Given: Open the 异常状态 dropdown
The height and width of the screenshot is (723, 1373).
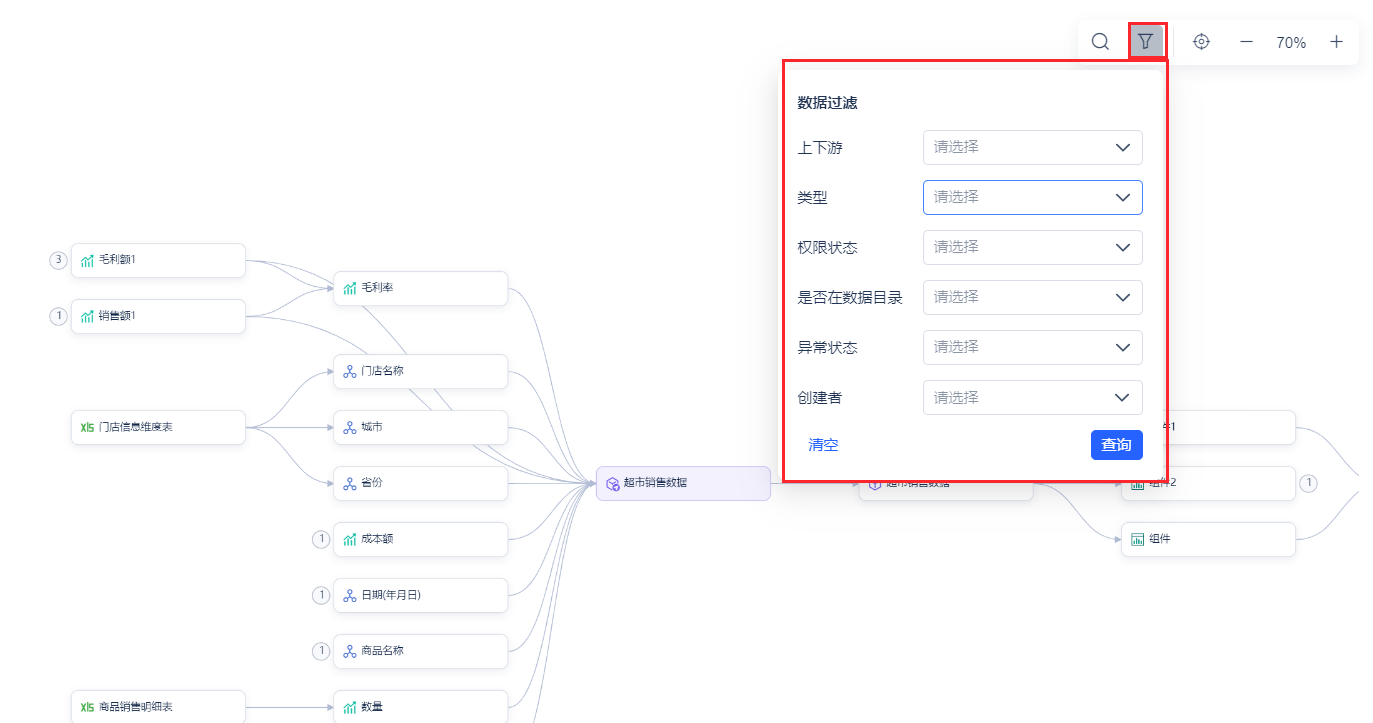Looking at the screenshot, I should (1032, 347).
